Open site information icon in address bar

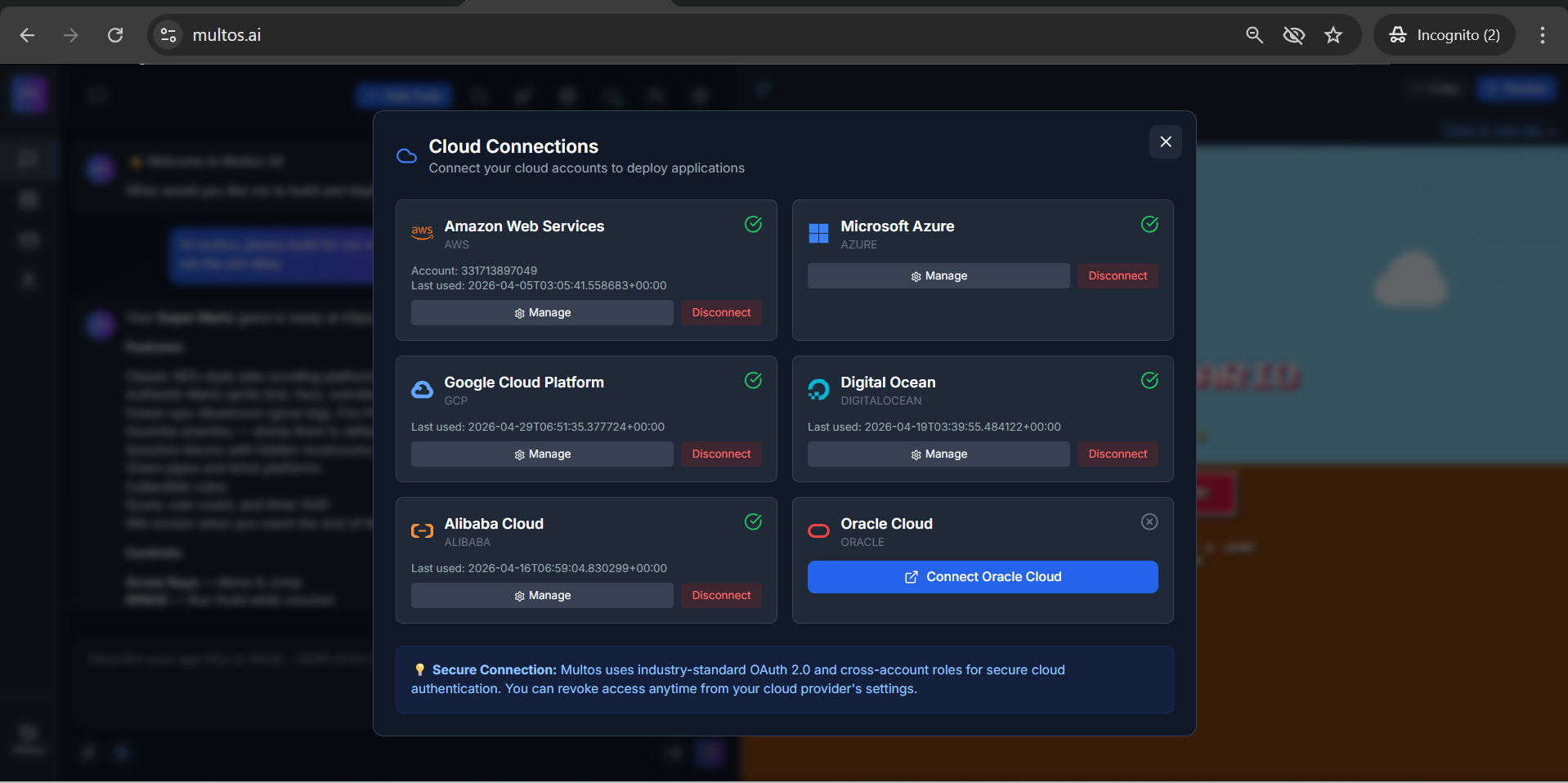click(168, 35)
